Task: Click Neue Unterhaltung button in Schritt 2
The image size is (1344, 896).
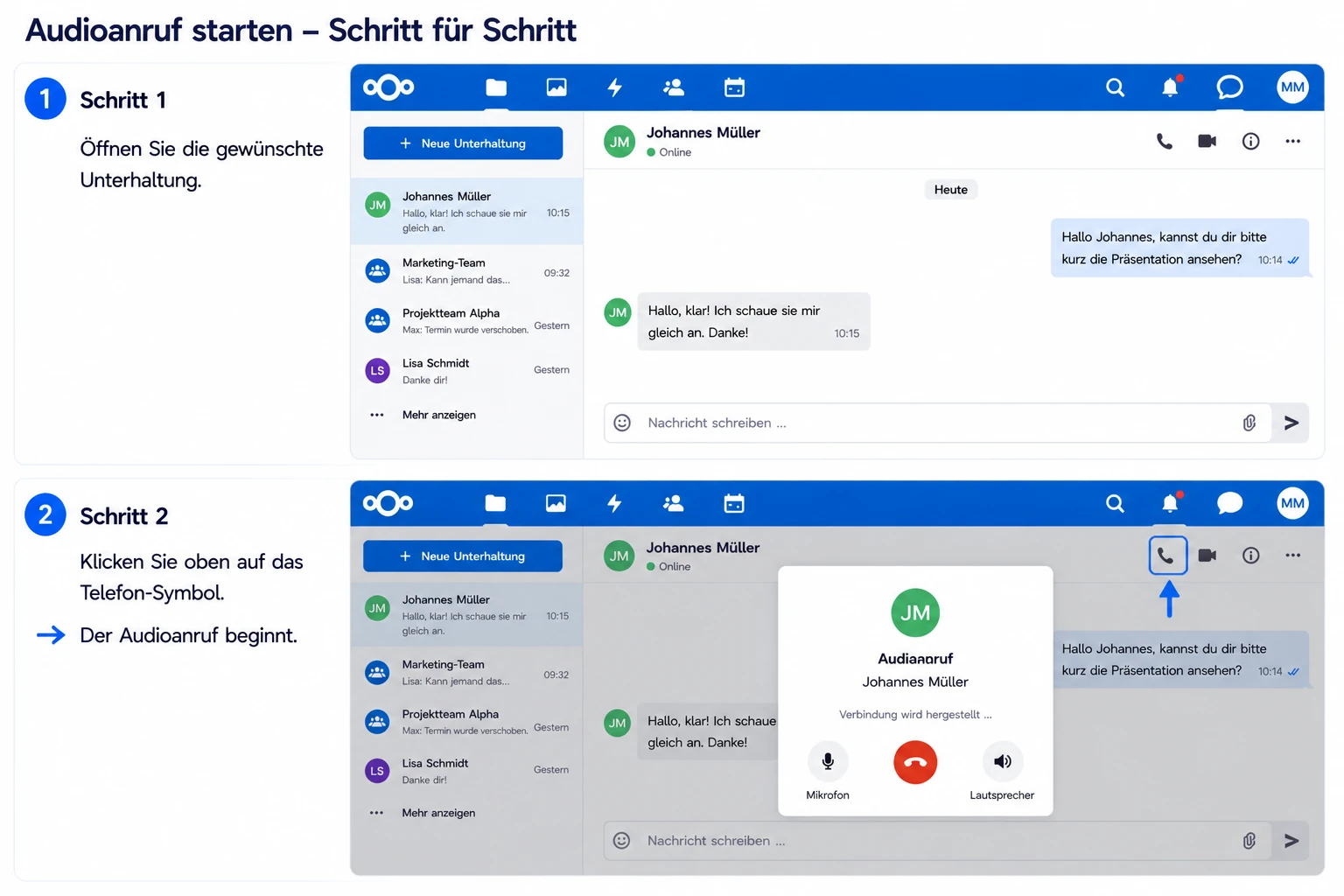Action: pyautogui.click(x=463, y=556)
